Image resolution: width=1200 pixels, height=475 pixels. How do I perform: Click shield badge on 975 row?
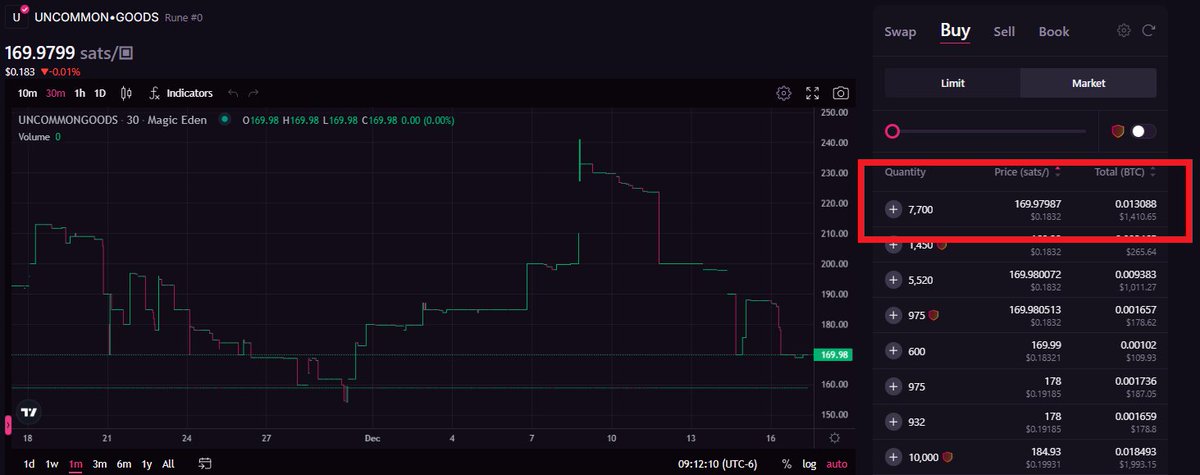(934, 315)
